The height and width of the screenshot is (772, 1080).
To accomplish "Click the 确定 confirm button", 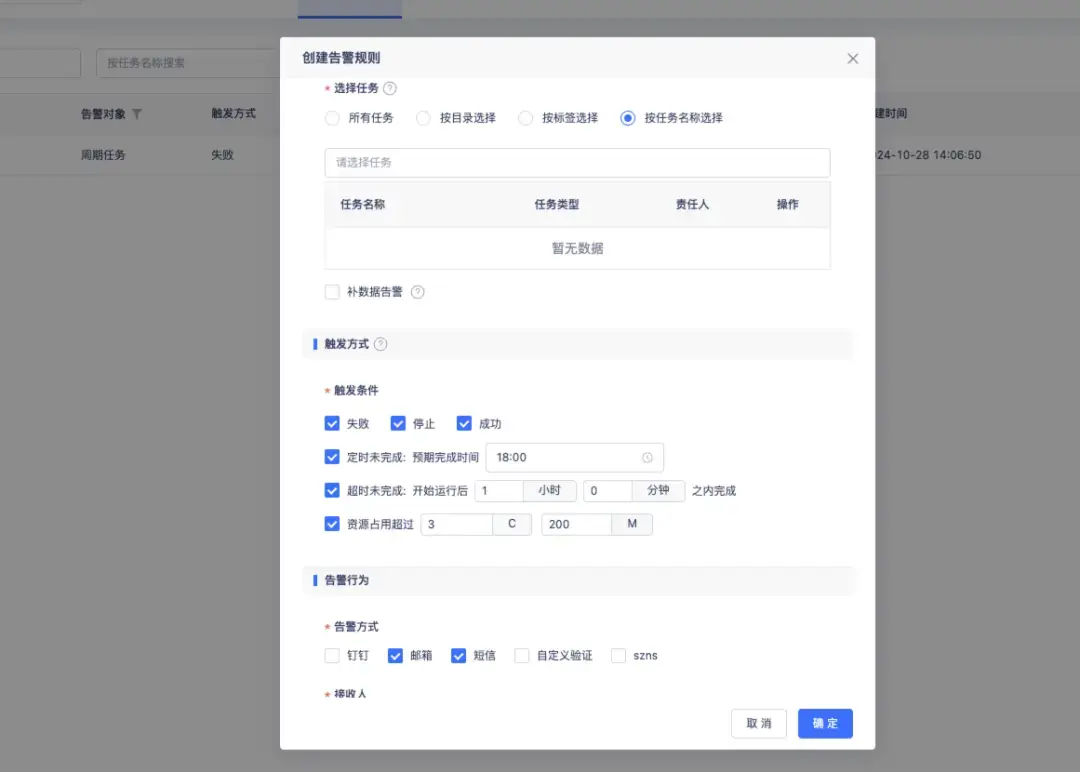I will coord(825,723).
